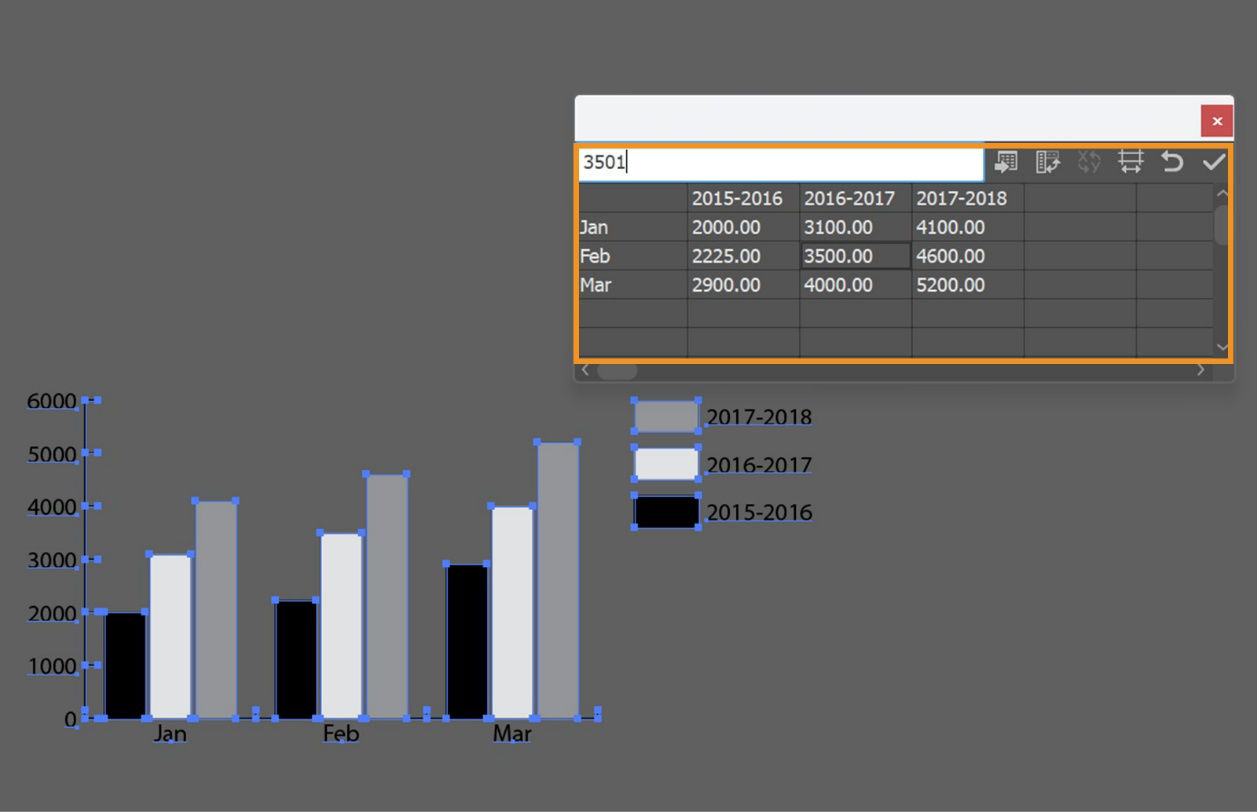Image resolution: width=1257 pixels, height=812 pixels.
Task: Select the tallest bar in the Mar group
Action: 557,580
